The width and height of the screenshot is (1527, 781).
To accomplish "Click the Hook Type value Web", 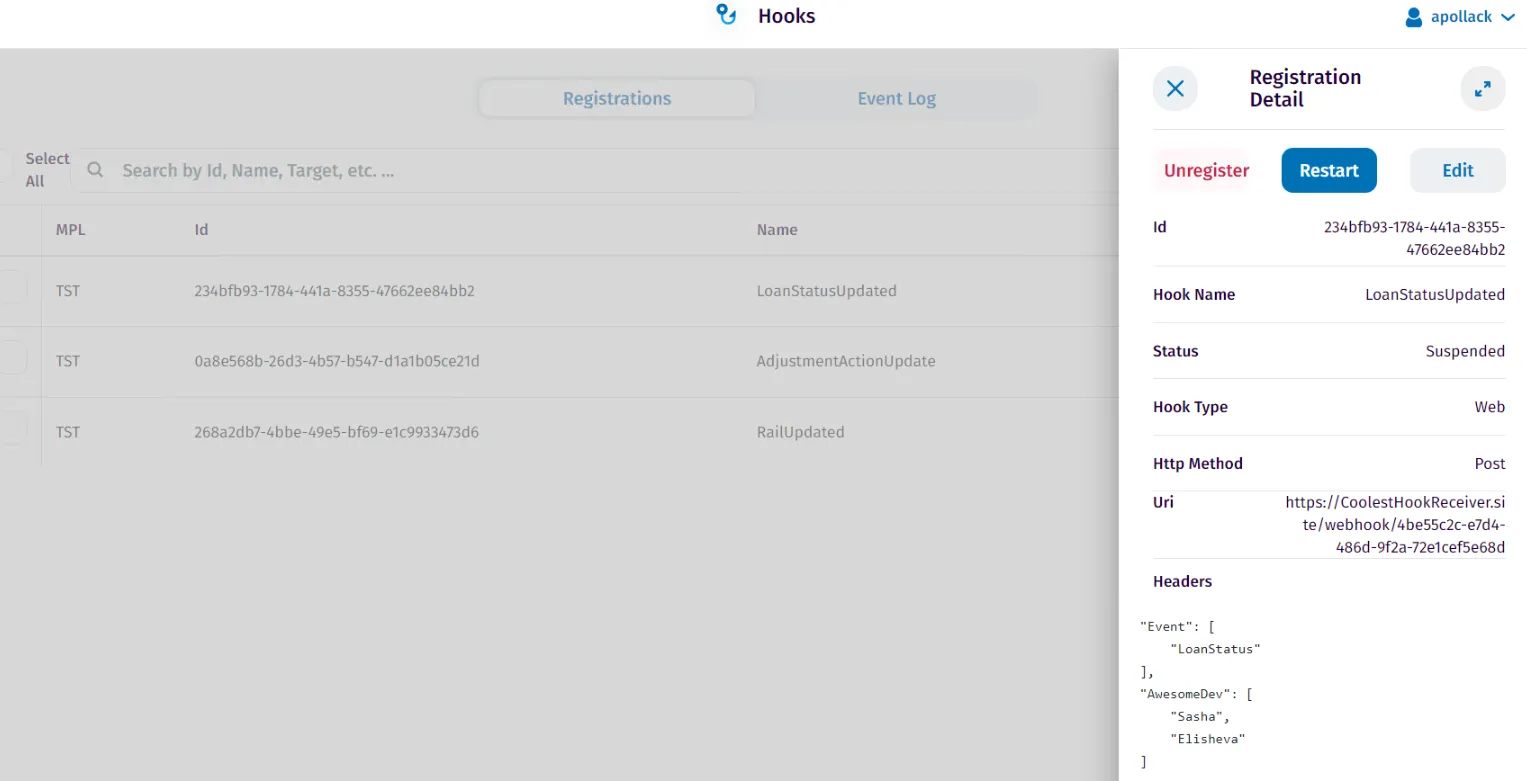I will 1489,407.
